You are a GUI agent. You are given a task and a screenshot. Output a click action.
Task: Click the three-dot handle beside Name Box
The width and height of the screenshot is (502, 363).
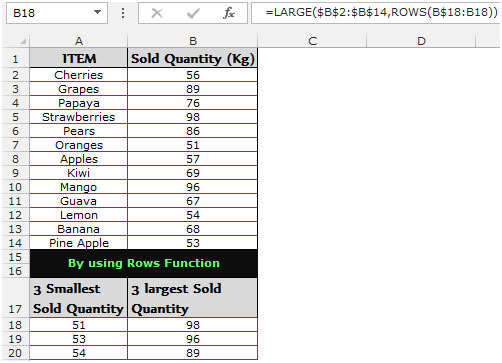pos(123,13)
